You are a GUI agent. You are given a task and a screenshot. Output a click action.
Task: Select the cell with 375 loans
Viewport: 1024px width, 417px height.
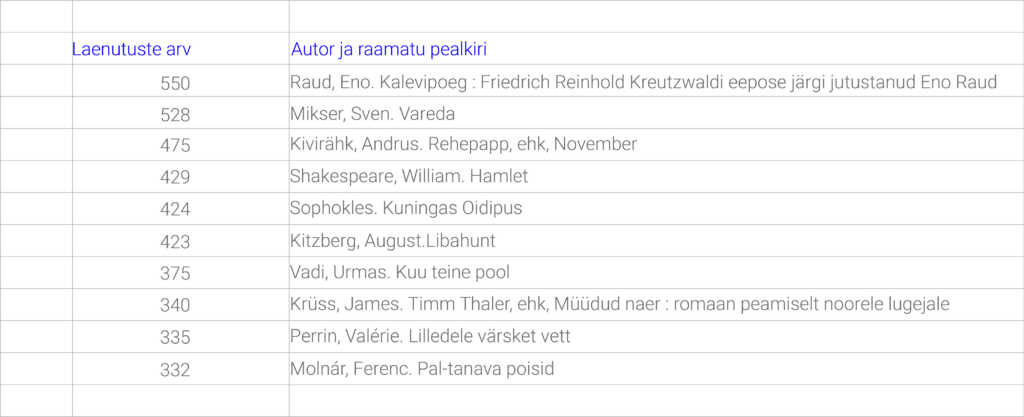[180, 272]
